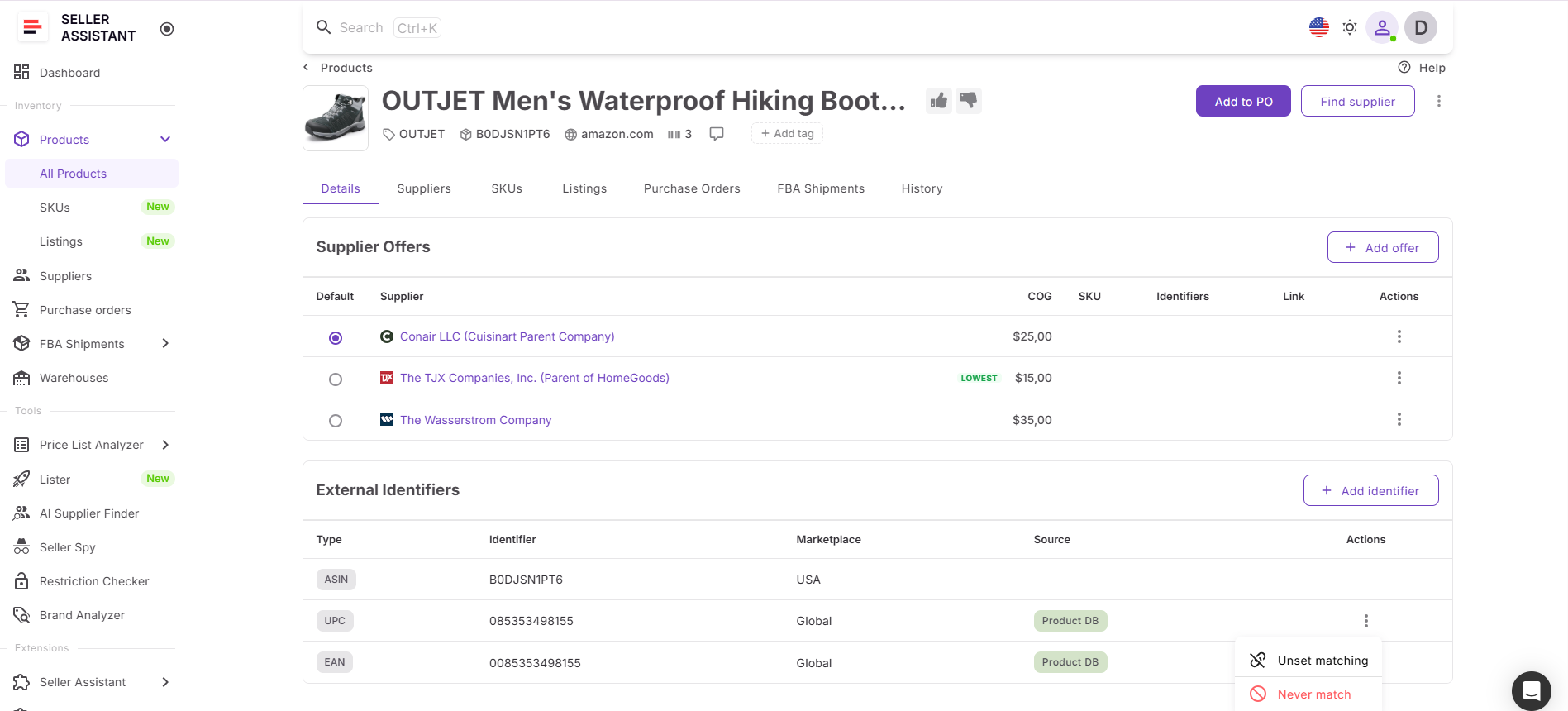Click the Add tag button
The image size is (1568, 711).
pos(787,134)
